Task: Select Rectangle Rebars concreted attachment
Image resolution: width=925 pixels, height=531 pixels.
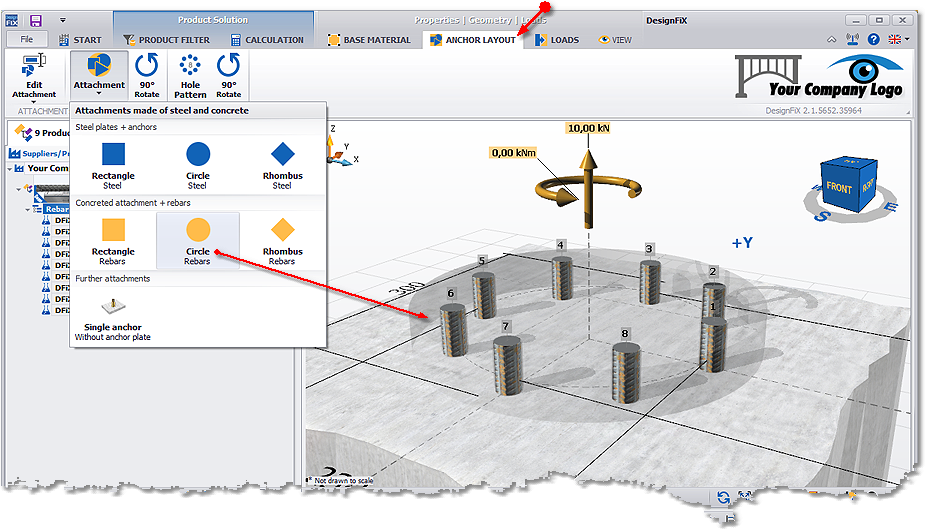Action: pos(113,241)
